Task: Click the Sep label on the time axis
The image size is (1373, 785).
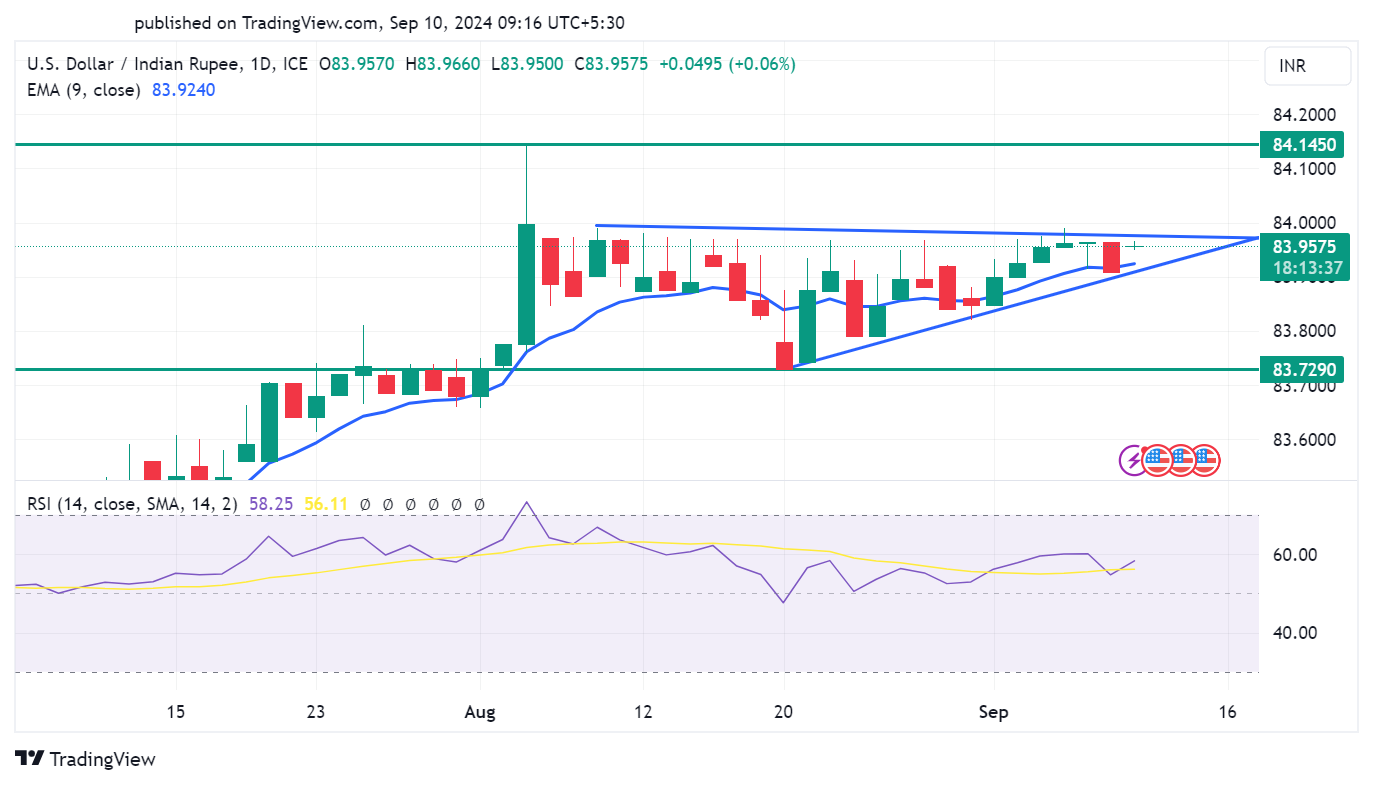Action: [x=994, y=712]
